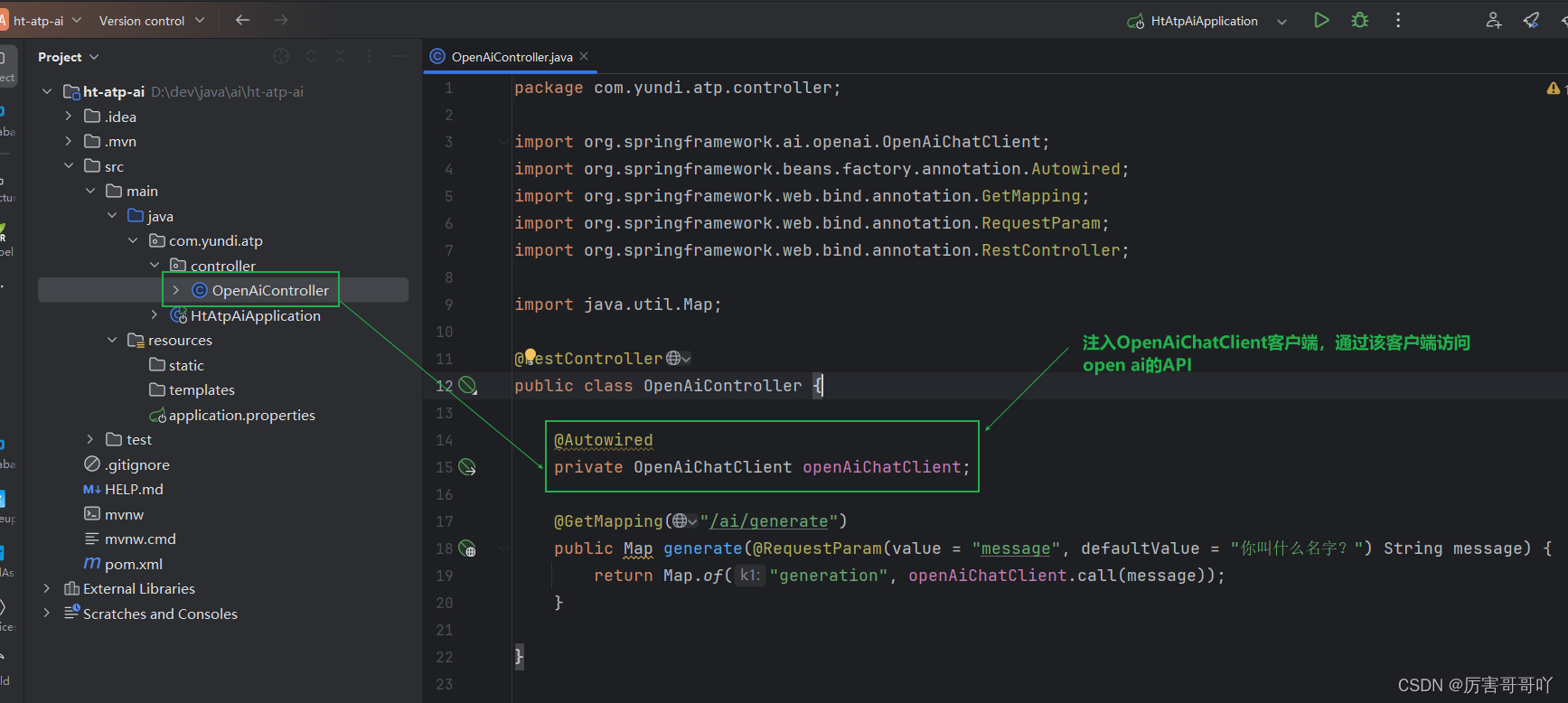Click the "generation" string on line 19
Screen dimensions: 1568x703
point(829,576)
